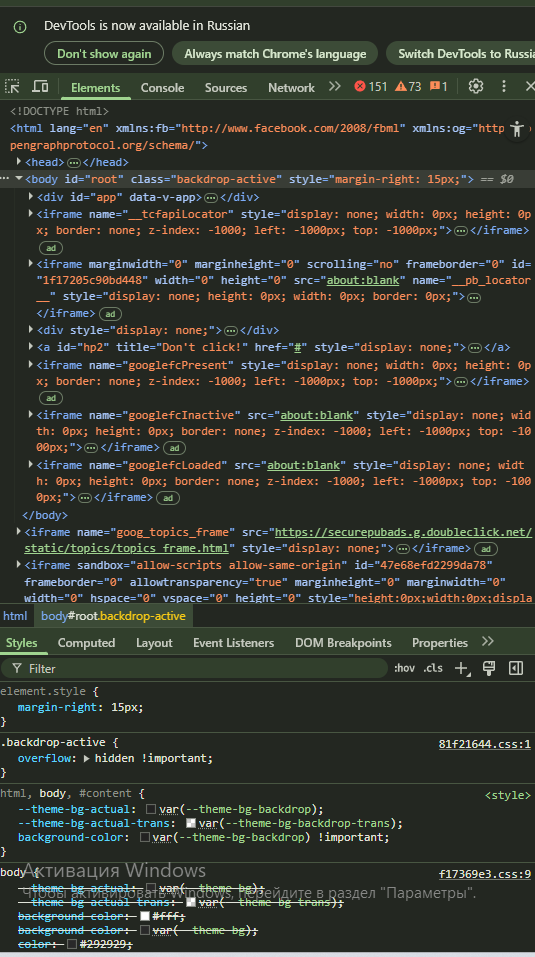
Task: Click the #292929 color swatch
Action: click(x=72, y=944)
